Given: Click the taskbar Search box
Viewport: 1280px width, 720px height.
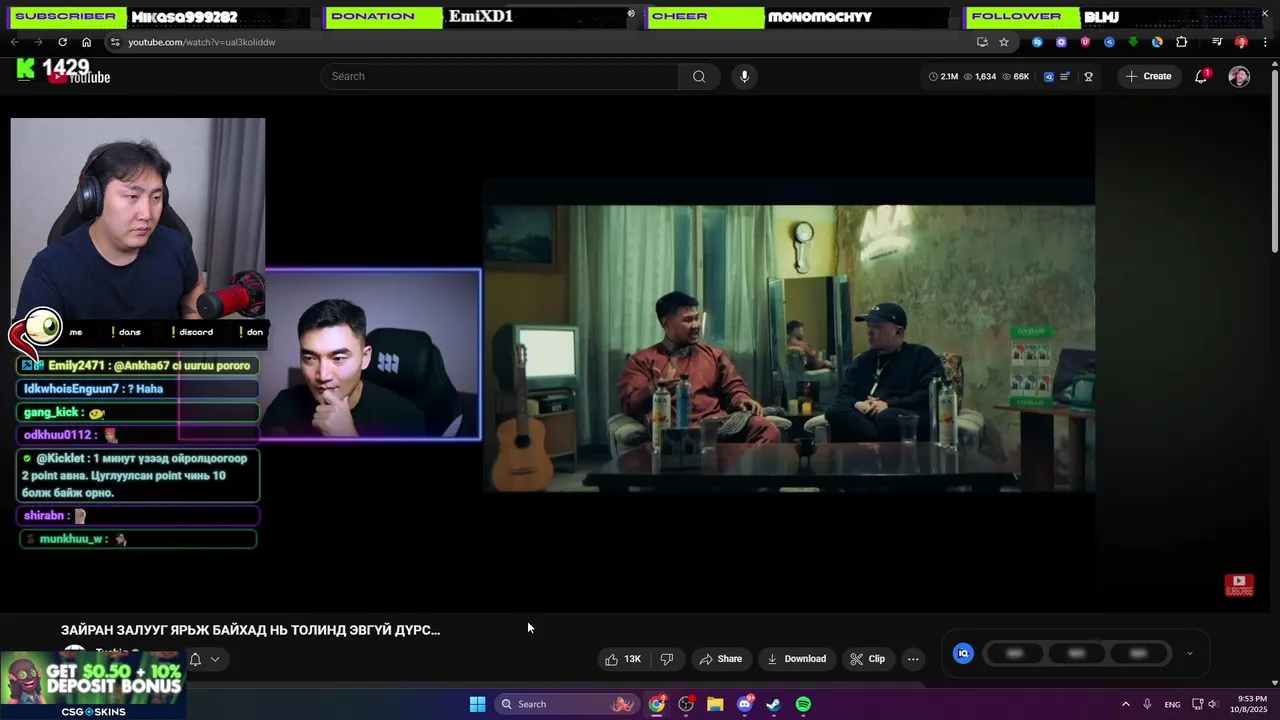Looking at the screenshot, I should tap(567, 704).
